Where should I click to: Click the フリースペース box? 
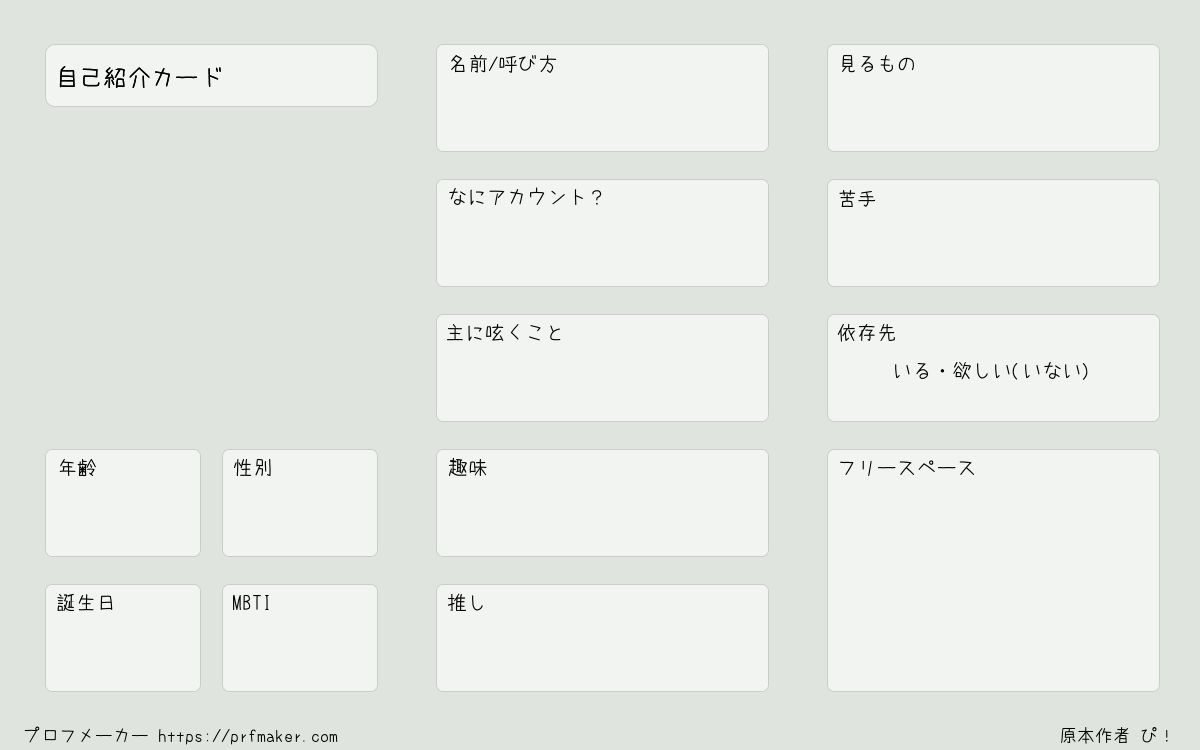coord(993,570)
